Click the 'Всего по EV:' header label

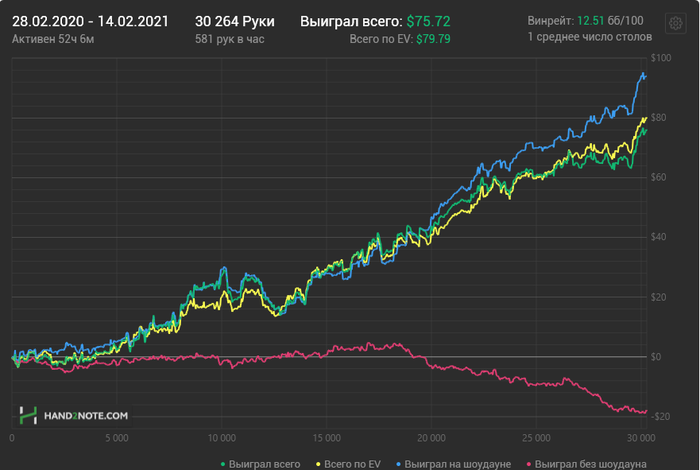[x=381, y=39]
